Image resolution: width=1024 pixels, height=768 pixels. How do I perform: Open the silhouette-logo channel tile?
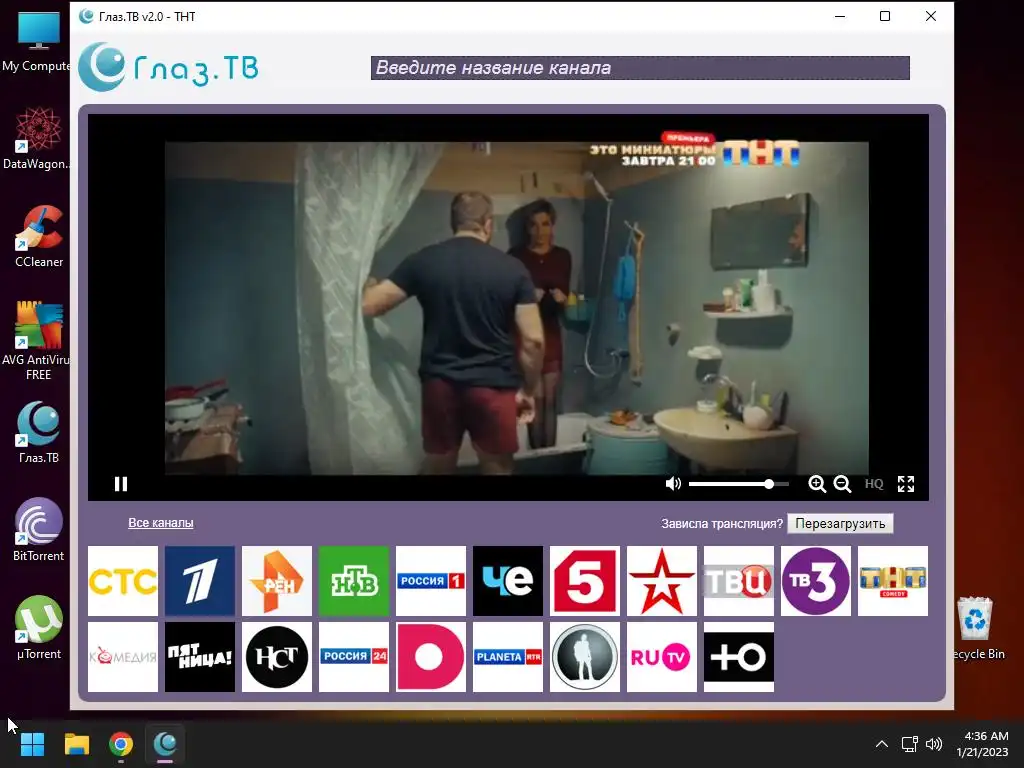(x=585, y=657)
